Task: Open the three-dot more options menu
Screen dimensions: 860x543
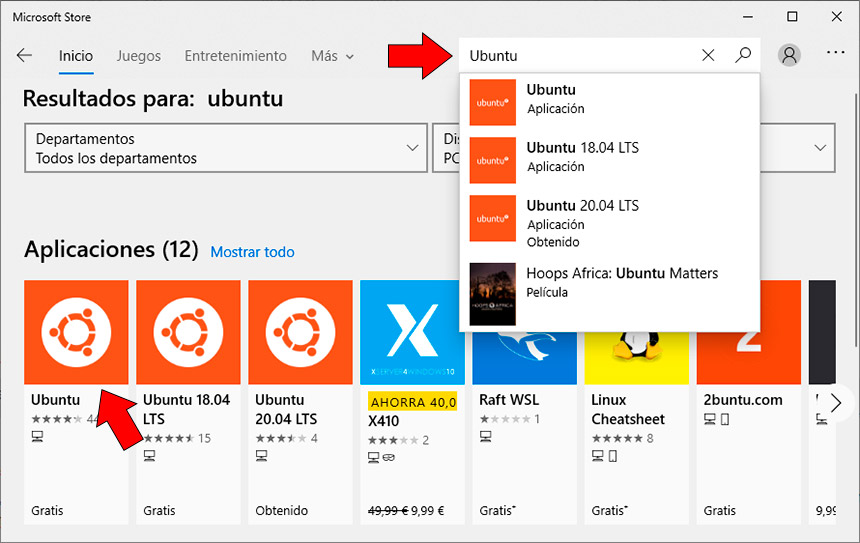Action: pos(835,53)
